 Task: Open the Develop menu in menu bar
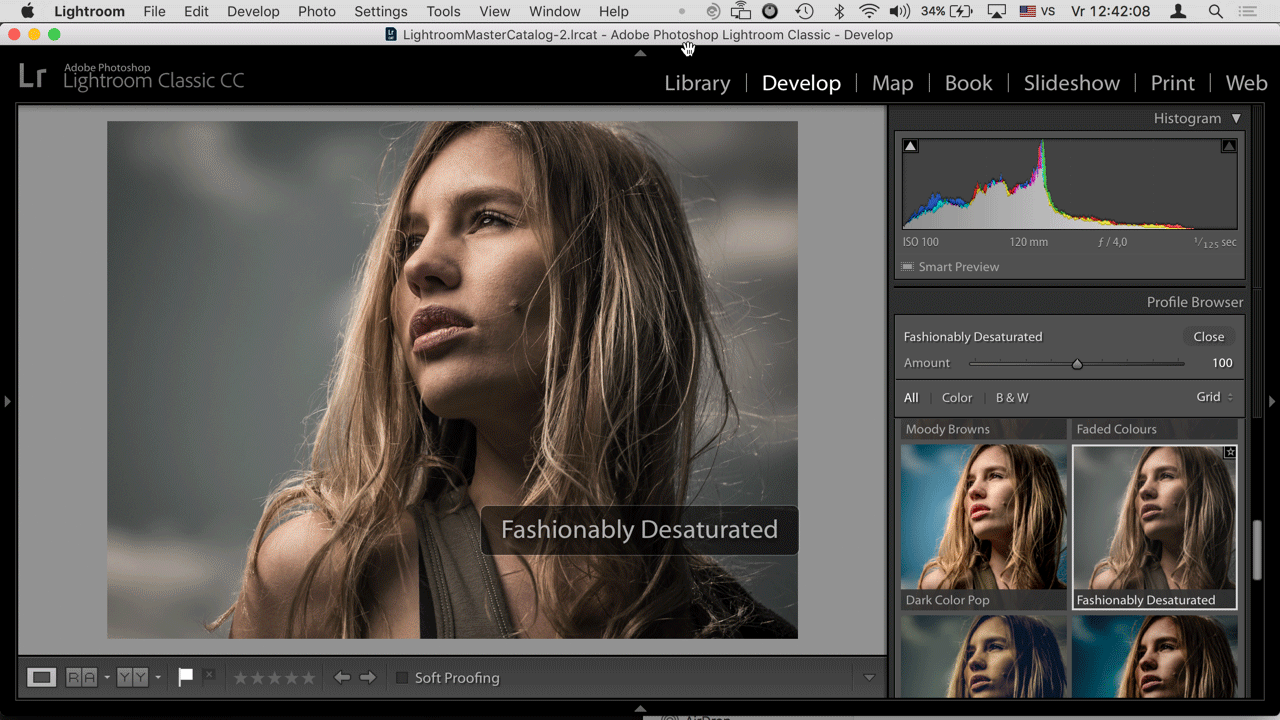(253, 11)
